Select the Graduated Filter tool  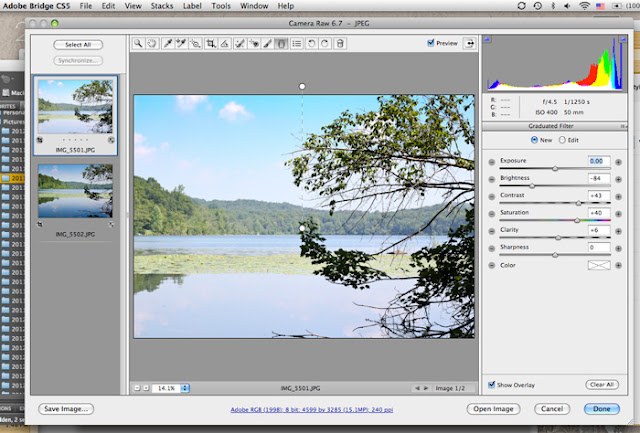[x=281, y=43]
